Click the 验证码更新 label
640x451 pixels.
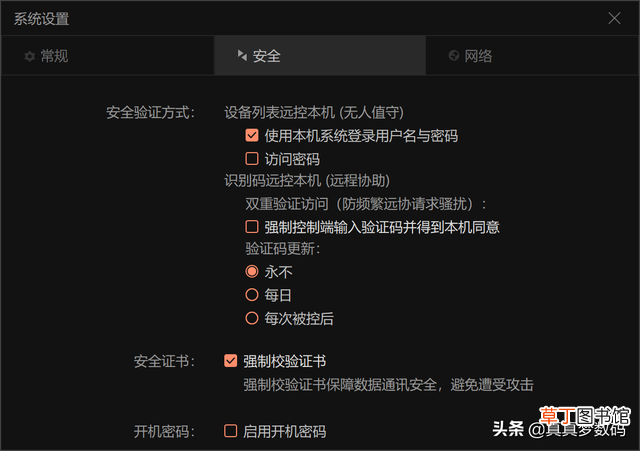pyautogui.click(x=283, y=249)
